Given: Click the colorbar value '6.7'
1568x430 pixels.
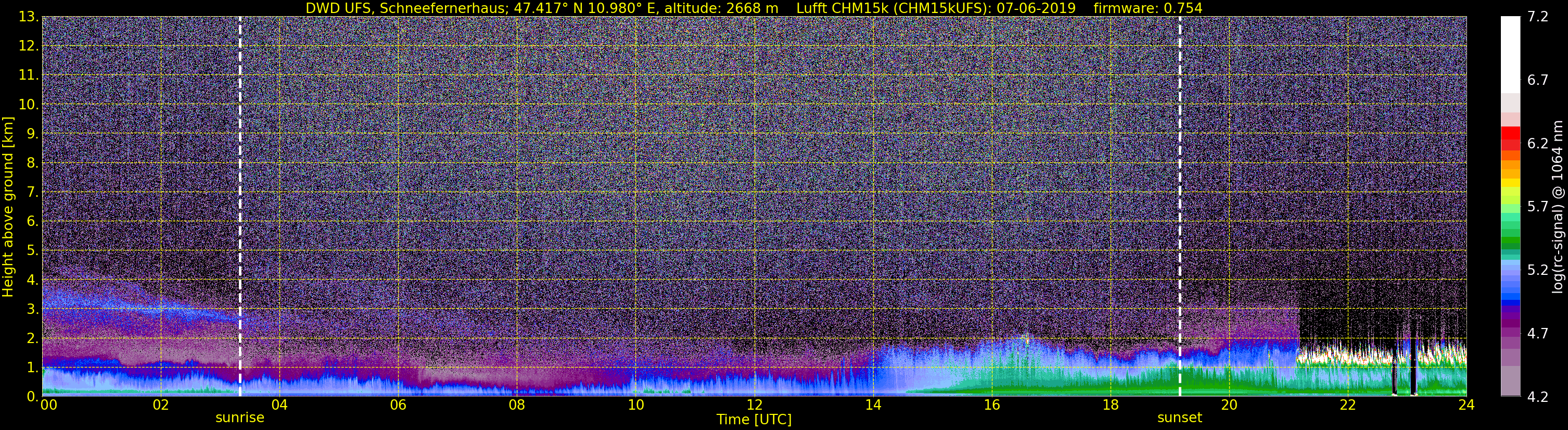Looking at the screenshot, I should (x=1538, y=80).
